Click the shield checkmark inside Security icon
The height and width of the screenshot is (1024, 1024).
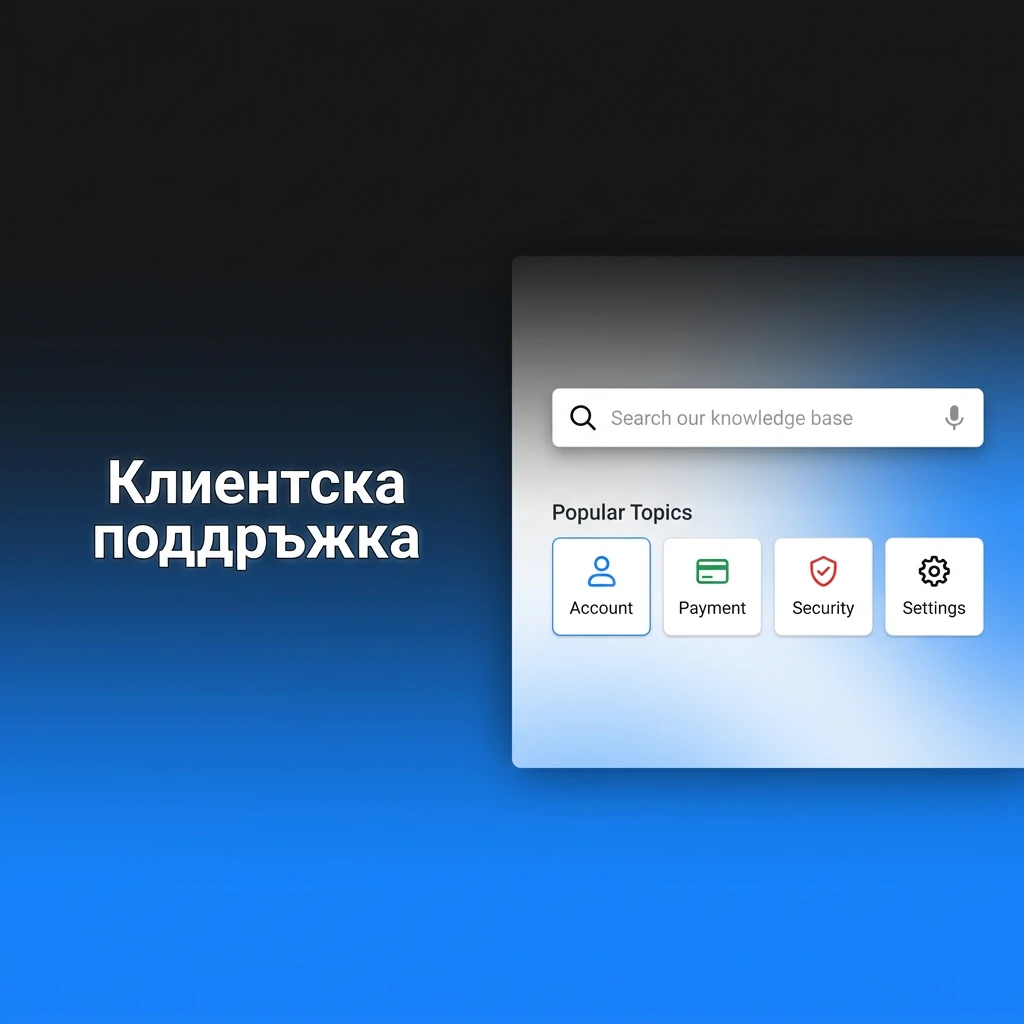(823, 571)
